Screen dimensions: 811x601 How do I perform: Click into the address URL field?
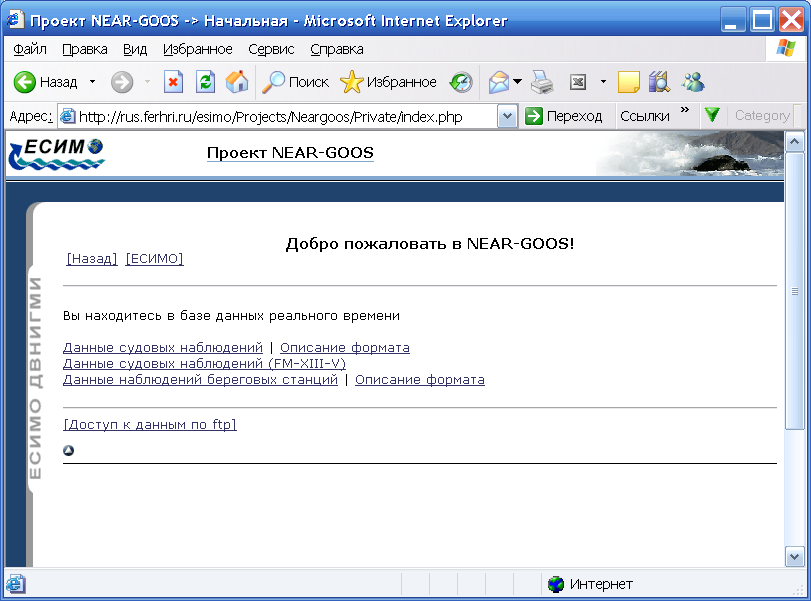[287, 116]
